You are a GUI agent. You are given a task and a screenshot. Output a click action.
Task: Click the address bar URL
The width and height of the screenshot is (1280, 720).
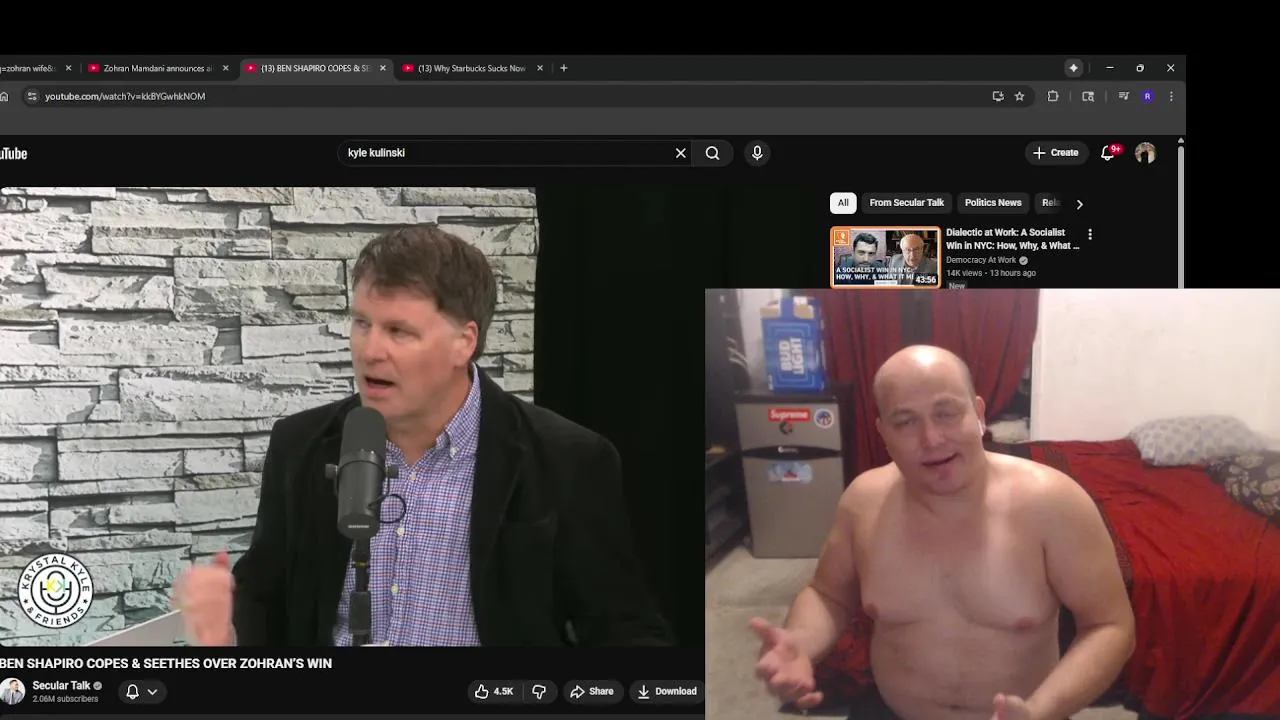click(125, 96)
